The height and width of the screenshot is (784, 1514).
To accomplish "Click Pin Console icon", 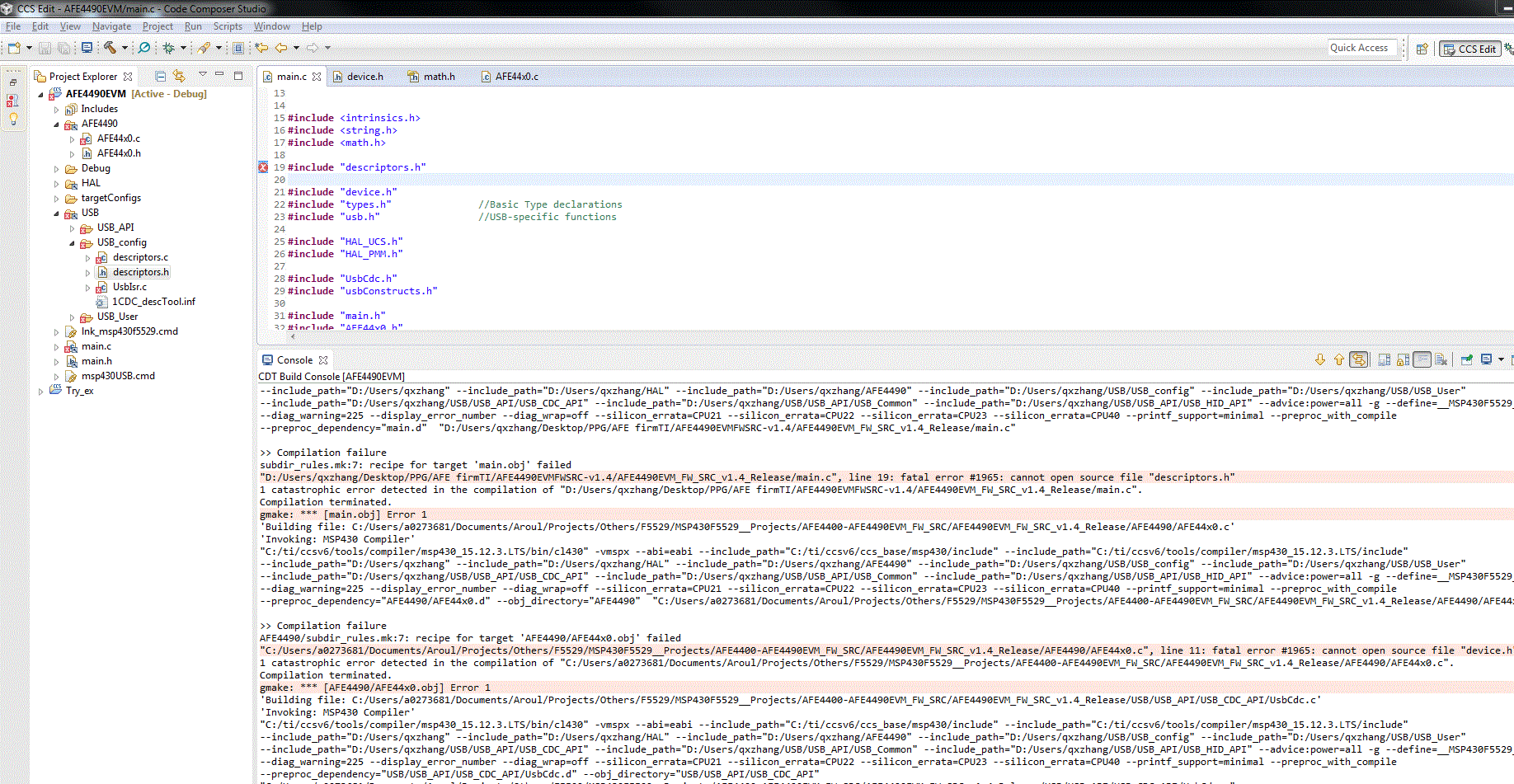I will [x=1467, y=359].
